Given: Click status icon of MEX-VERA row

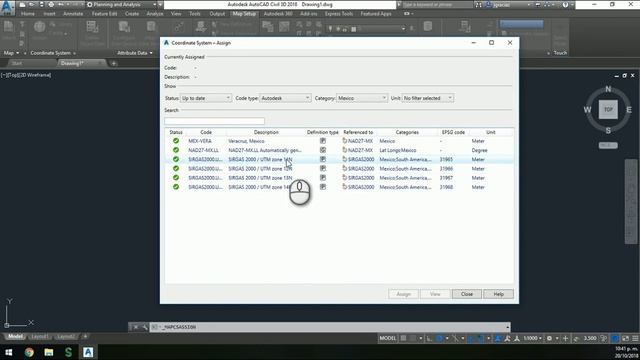Looking at the screenshot, I should 176,141.
